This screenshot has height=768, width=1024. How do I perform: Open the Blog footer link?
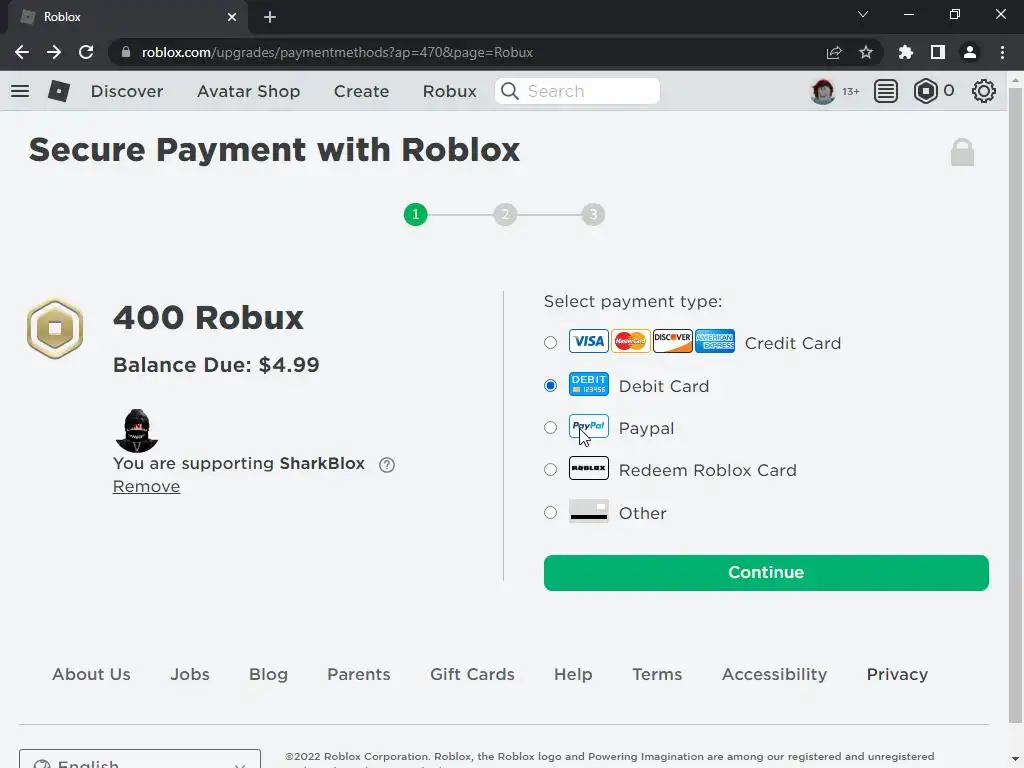coord(268,674)
